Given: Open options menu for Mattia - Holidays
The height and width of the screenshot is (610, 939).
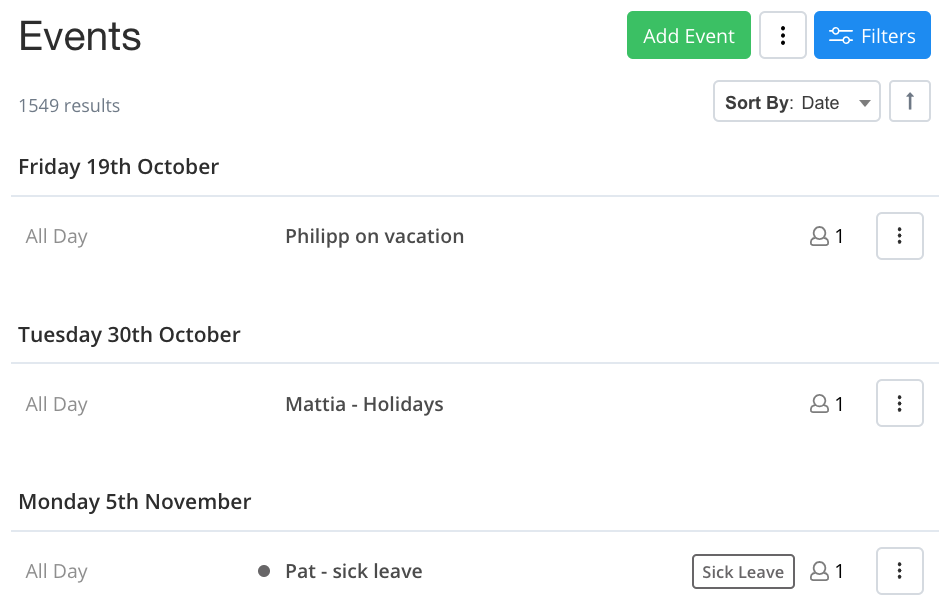Looking at the screenshot, I should coord(899,404).
